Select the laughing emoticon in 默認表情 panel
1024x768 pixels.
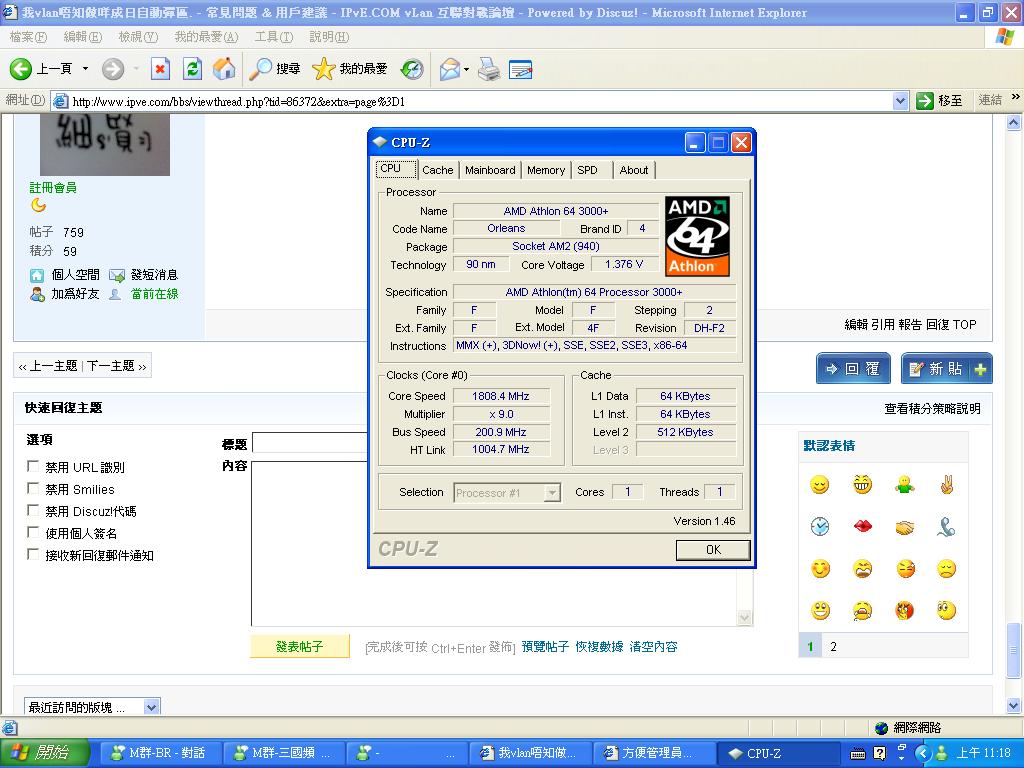[x=862, y=484]
